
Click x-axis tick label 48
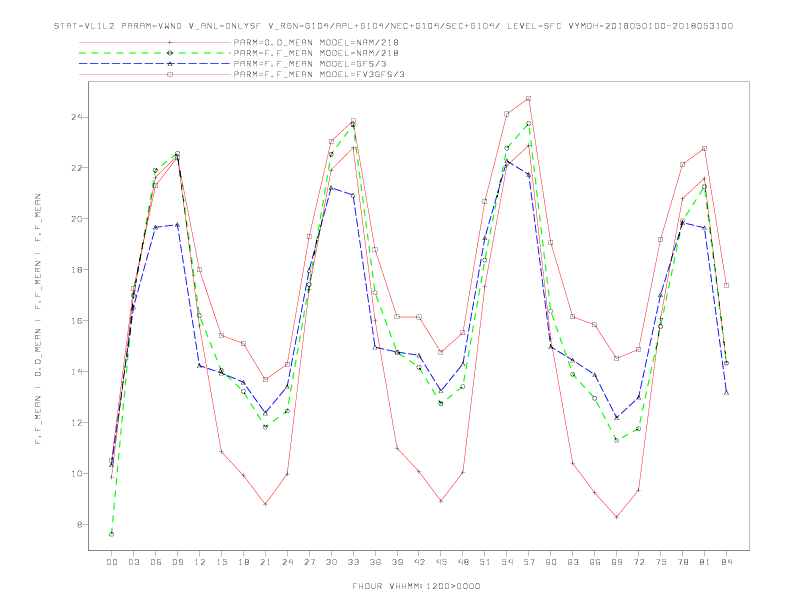(463, 562)
